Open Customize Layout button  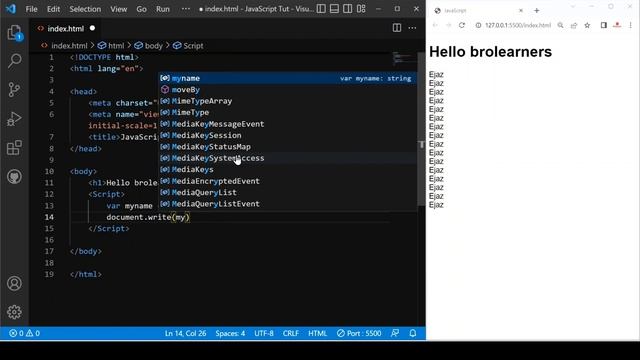point(361,9)
